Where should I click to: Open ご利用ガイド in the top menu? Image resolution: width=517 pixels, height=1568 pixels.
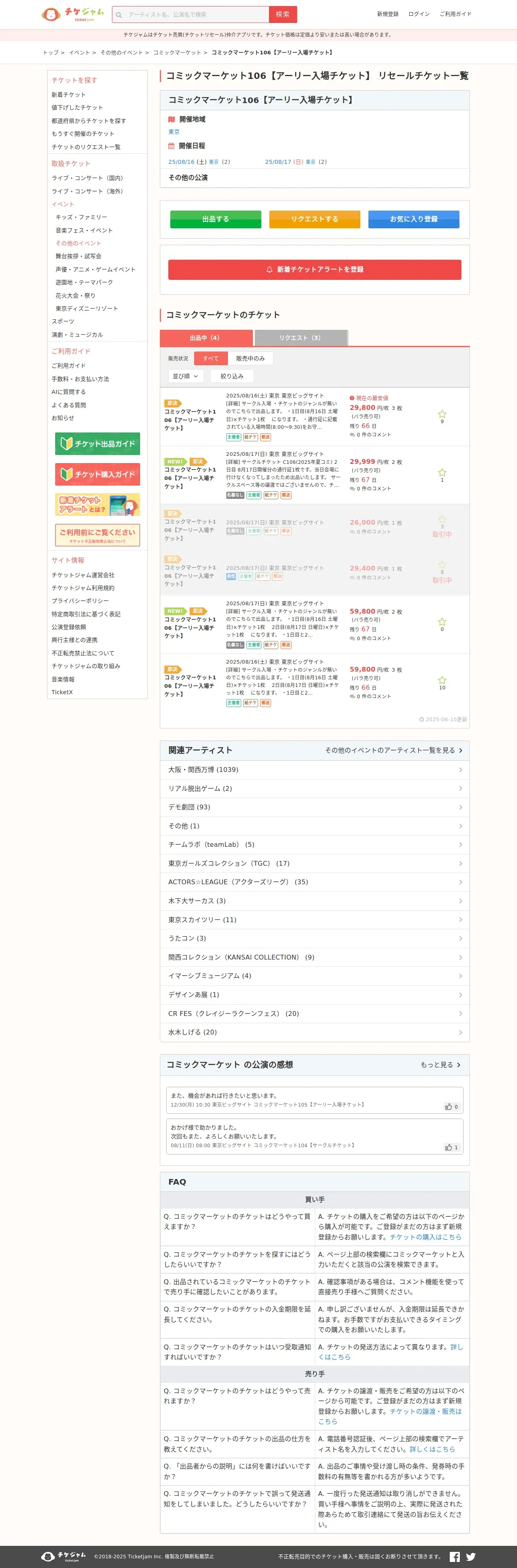455,14
